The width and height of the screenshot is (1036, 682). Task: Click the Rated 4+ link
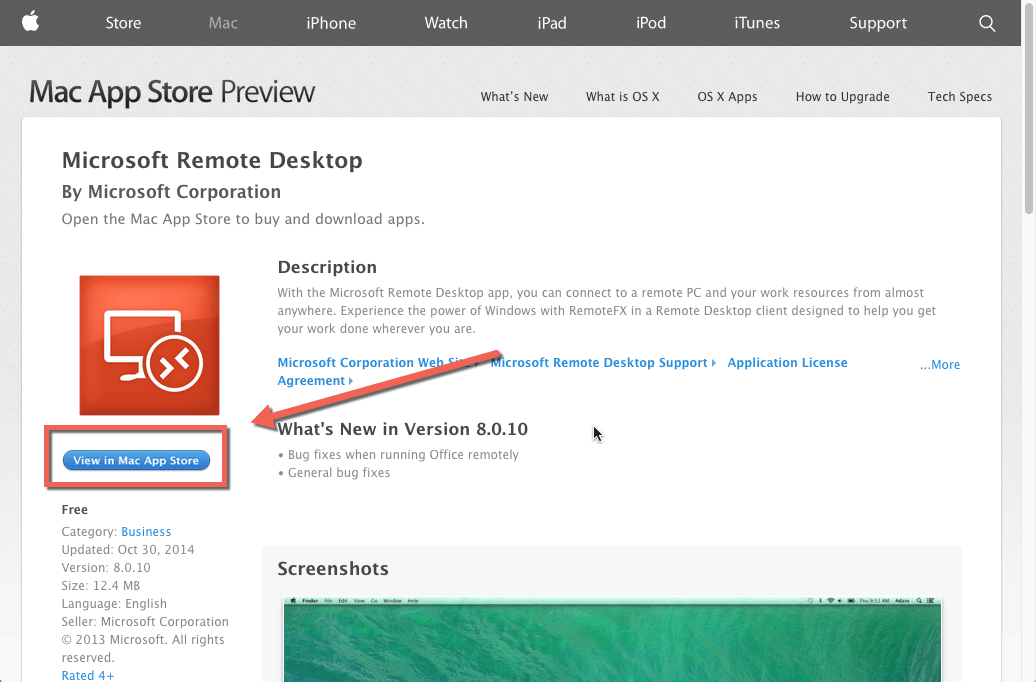[88, 675]
